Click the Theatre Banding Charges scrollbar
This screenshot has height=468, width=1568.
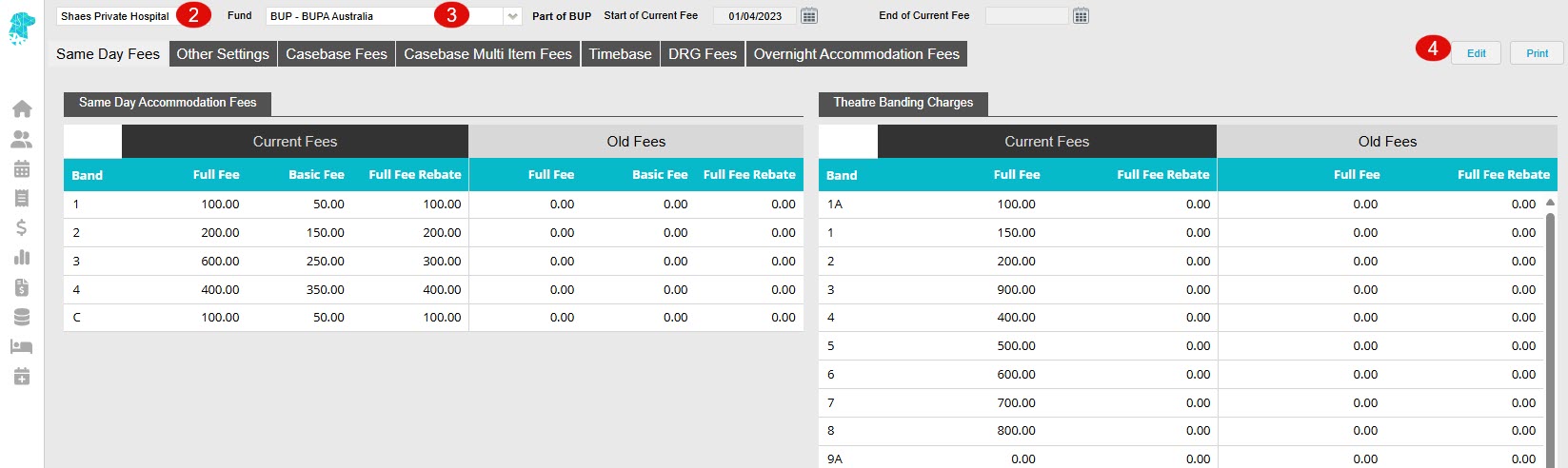point(1550,333)
